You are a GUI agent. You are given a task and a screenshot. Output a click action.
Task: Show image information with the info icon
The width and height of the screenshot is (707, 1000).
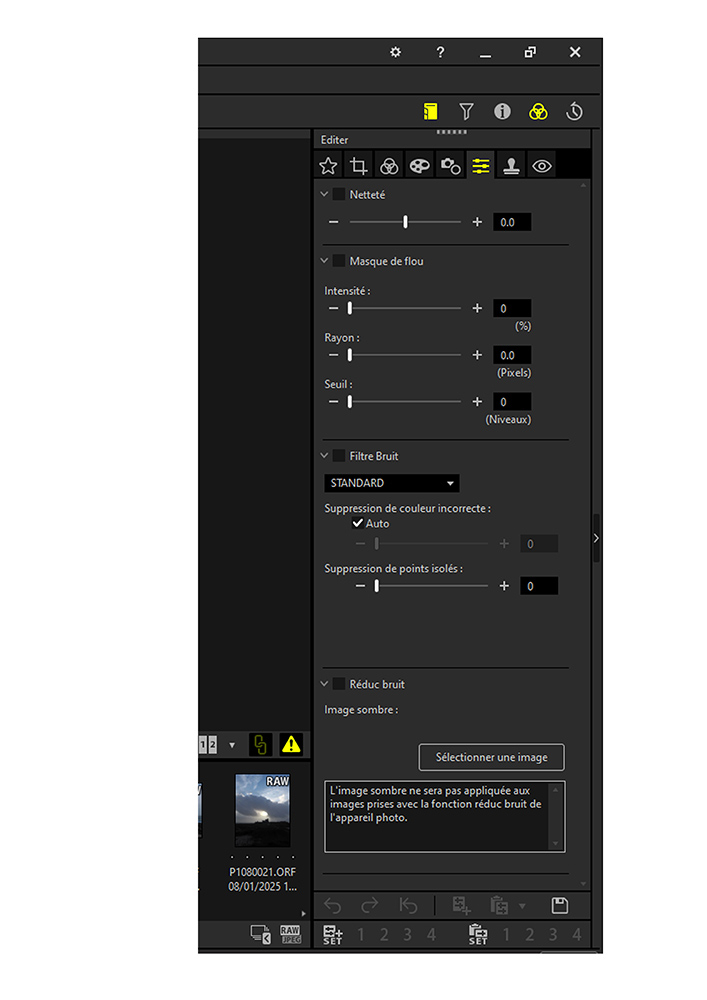coord(502,112)
